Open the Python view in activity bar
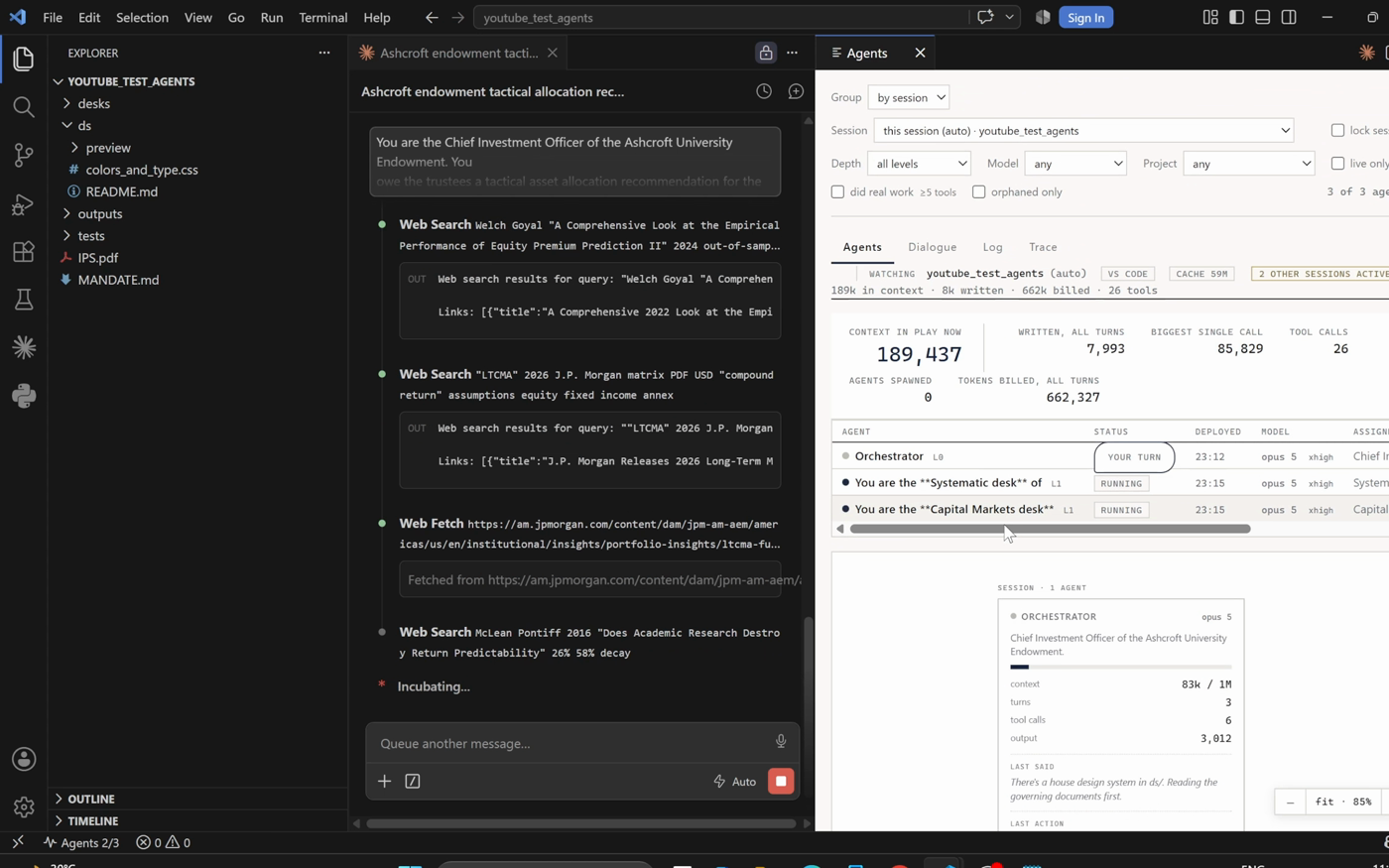The image size is (1389, 868). tap(24, 396)
